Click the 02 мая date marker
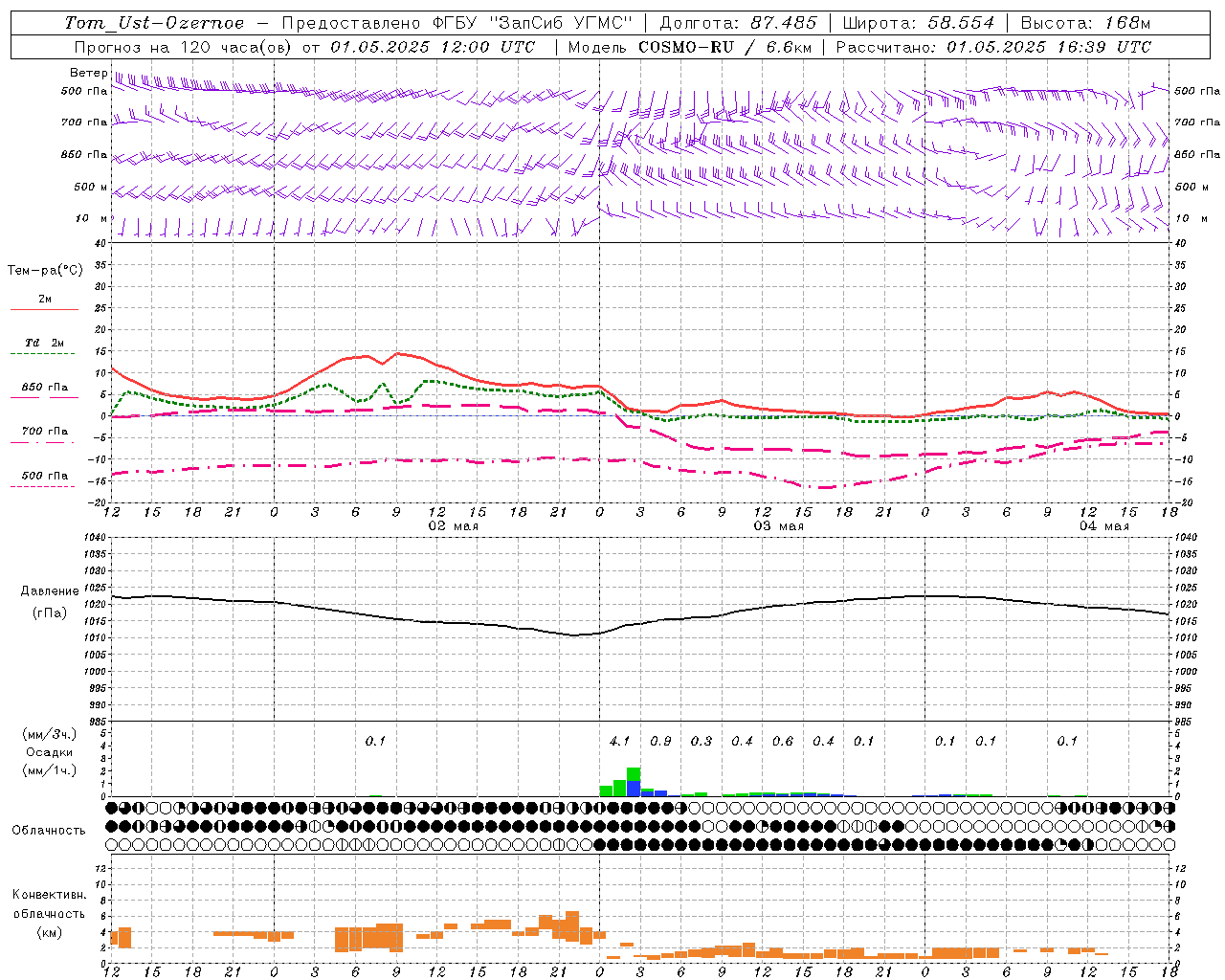The image size is (1225, 980). 454,526
